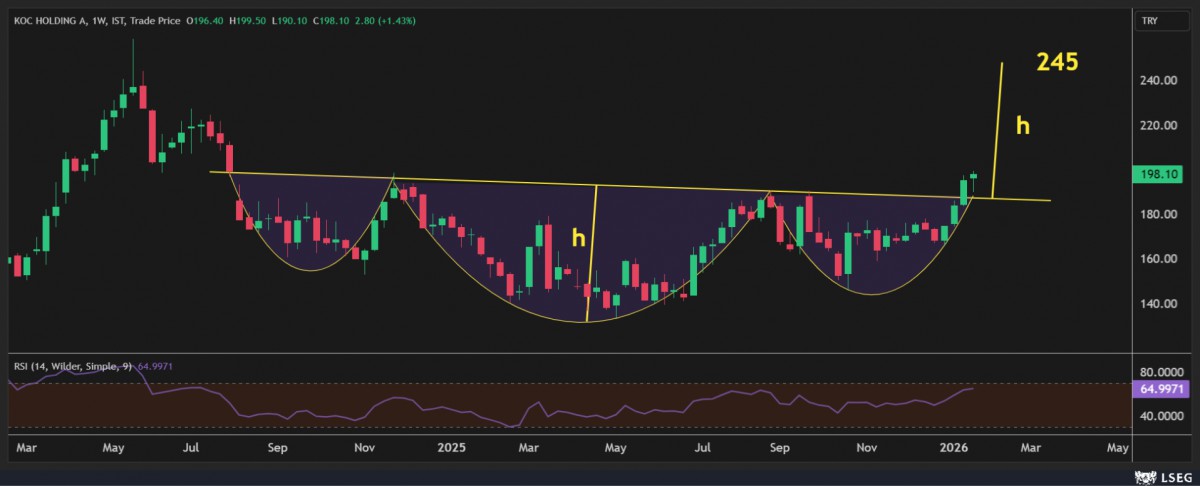
Task: Select the h label inside the middle cup
Action: click(x=577, y=237)
